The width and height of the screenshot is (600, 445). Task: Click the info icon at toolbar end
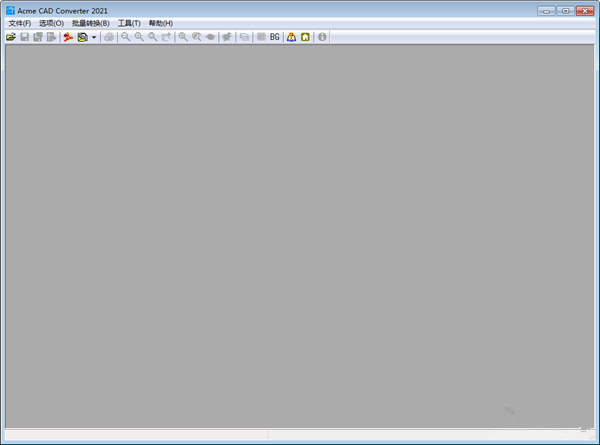(322, 37)
